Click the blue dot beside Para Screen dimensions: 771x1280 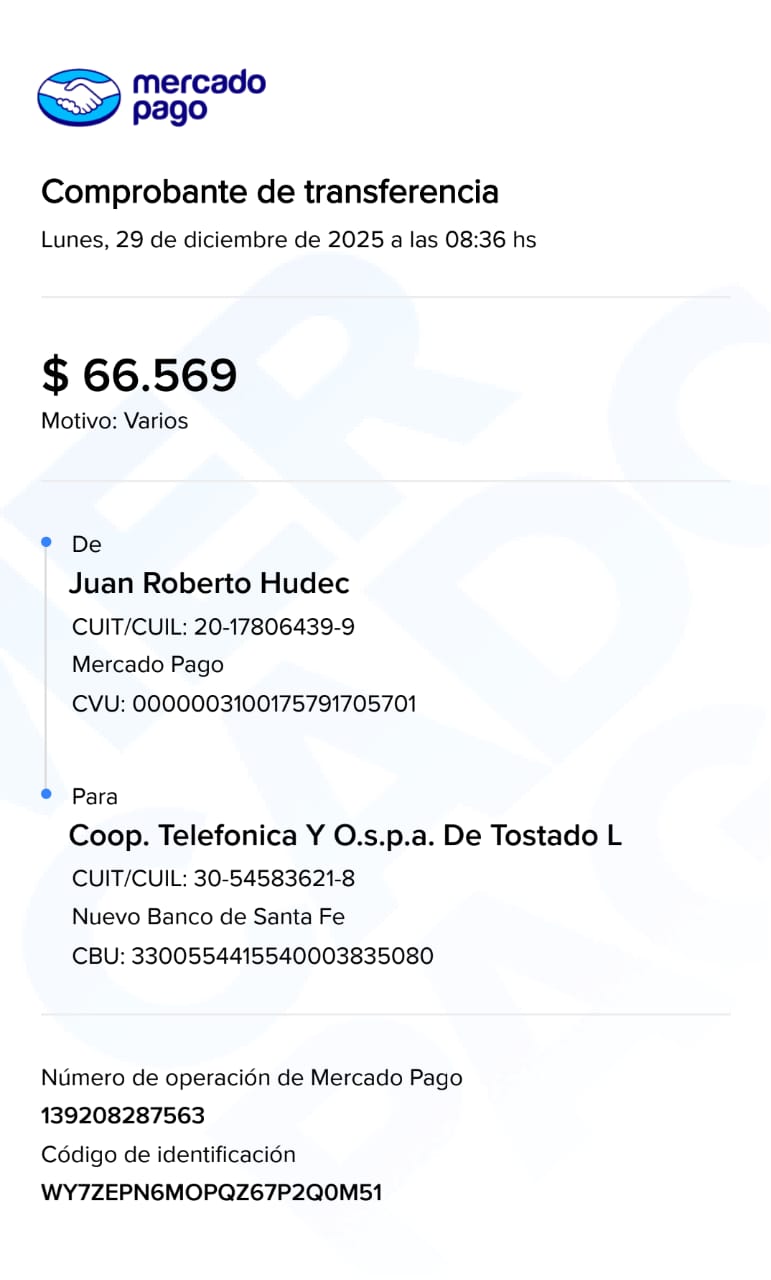tap(46, 793)
